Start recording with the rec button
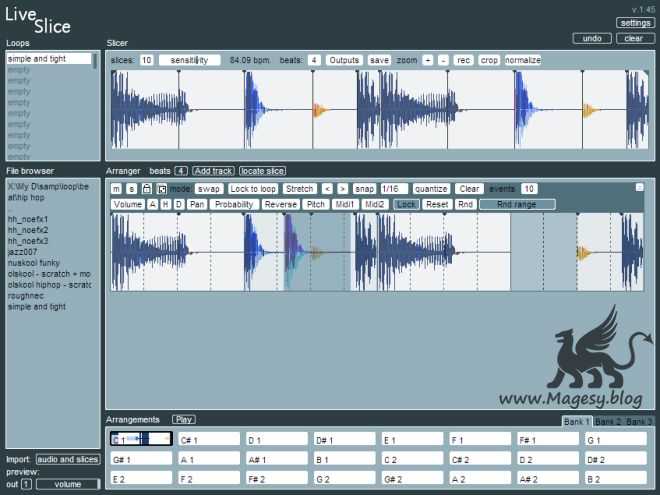 [x=463, y=60]
